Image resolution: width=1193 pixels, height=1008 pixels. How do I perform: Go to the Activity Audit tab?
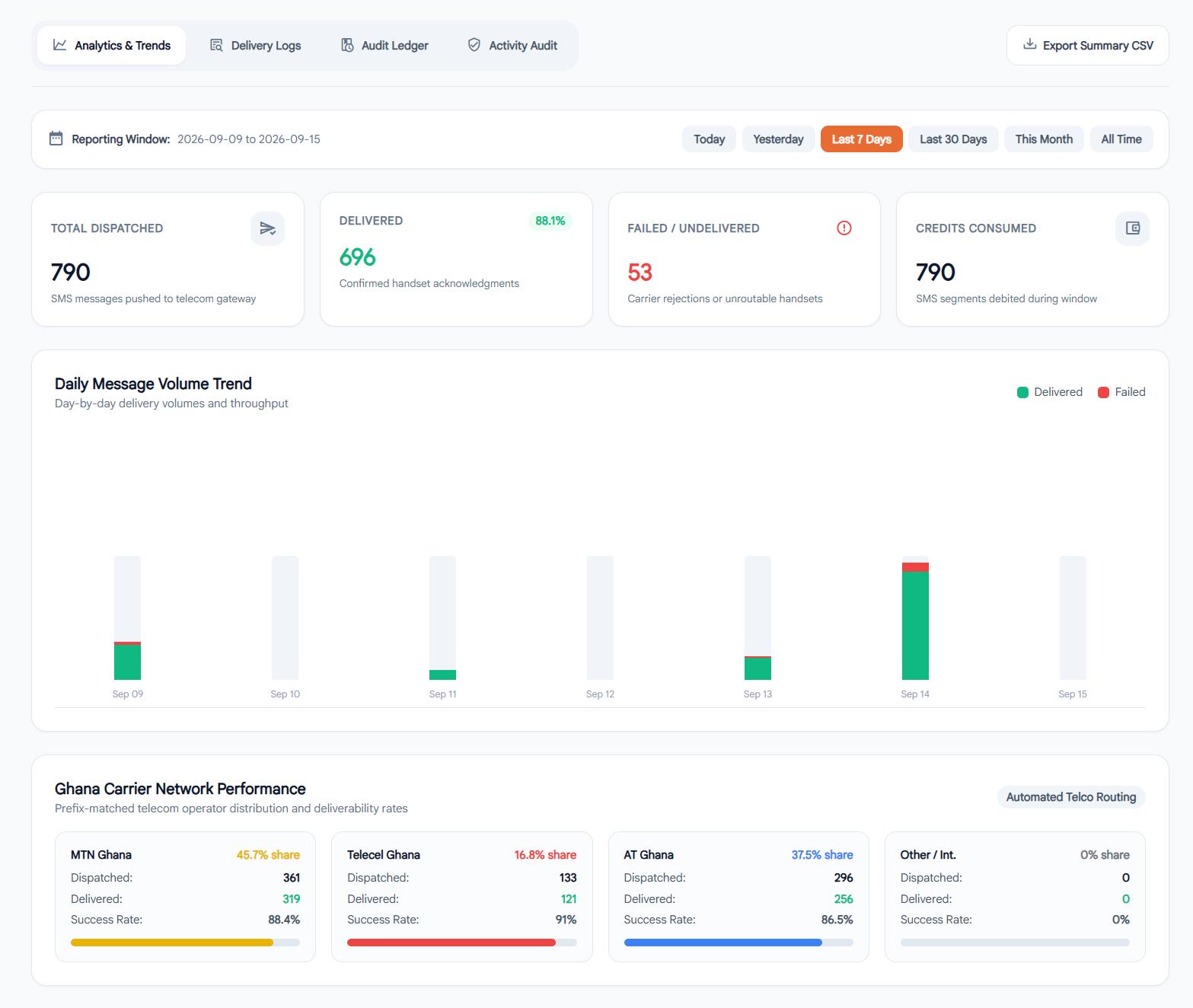[512, 46]
